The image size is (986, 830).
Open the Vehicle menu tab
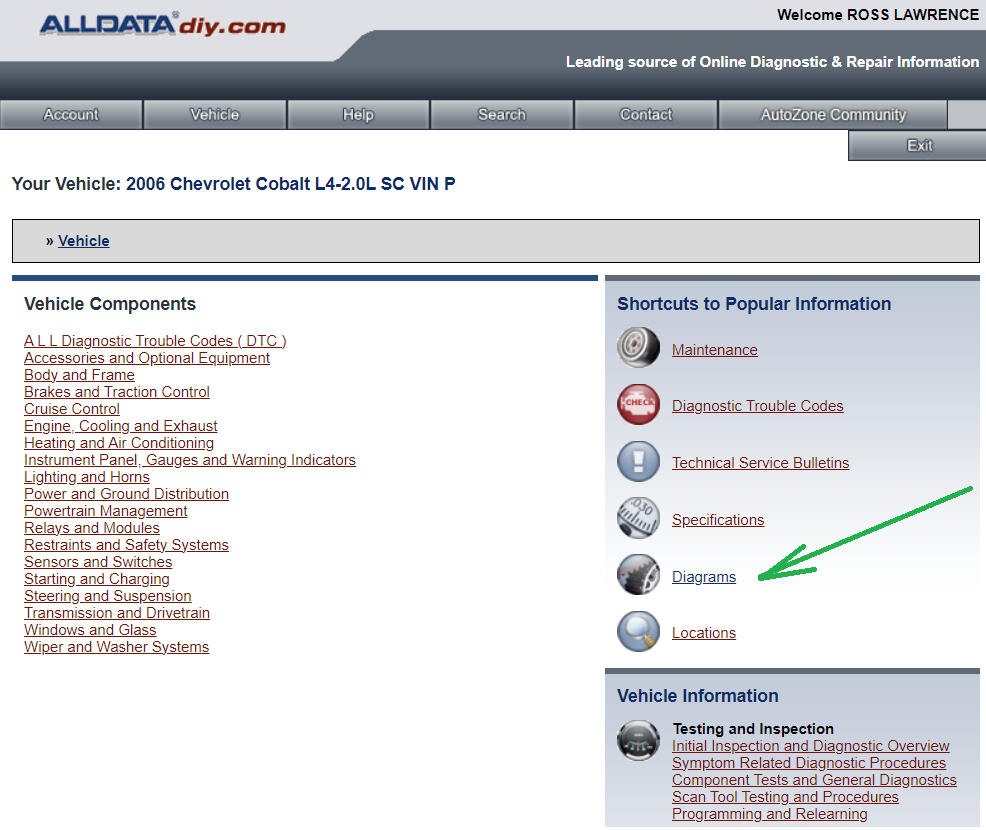215,114
